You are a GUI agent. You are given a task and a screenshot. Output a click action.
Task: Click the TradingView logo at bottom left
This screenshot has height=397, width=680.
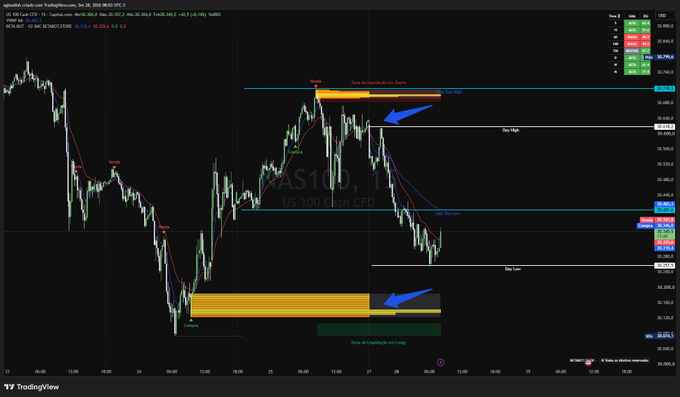coord(31,387)
